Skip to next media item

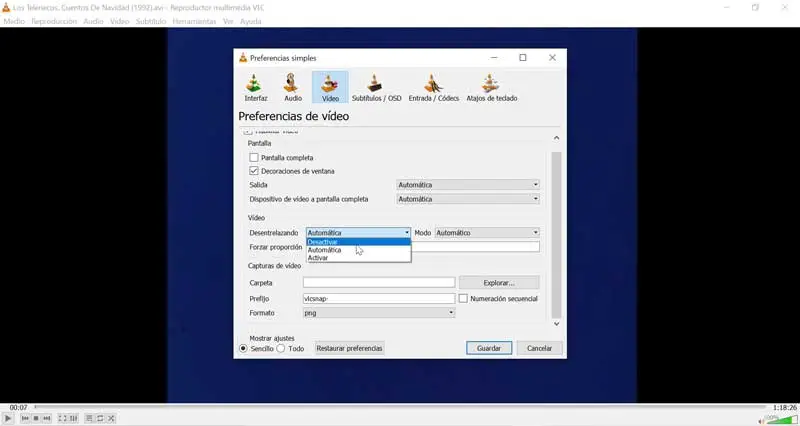(x=47, y=418)
